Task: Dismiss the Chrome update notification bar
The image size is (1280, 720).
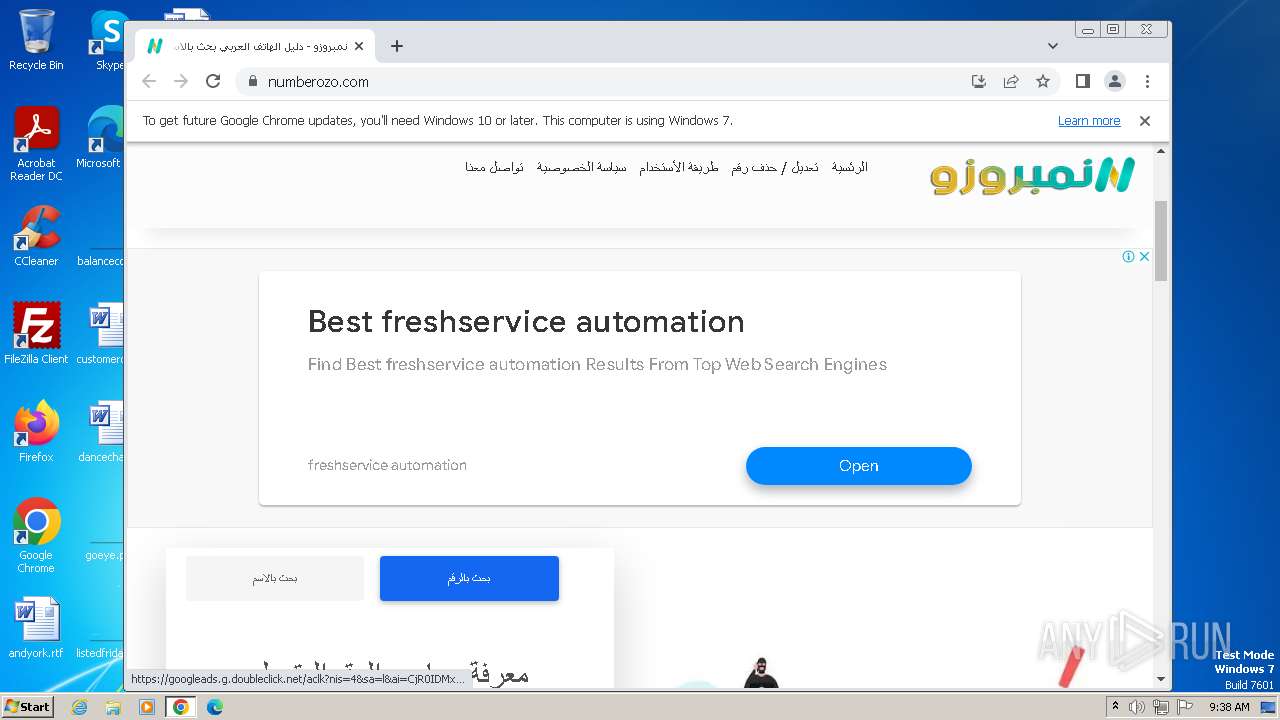Action: 1145,121
